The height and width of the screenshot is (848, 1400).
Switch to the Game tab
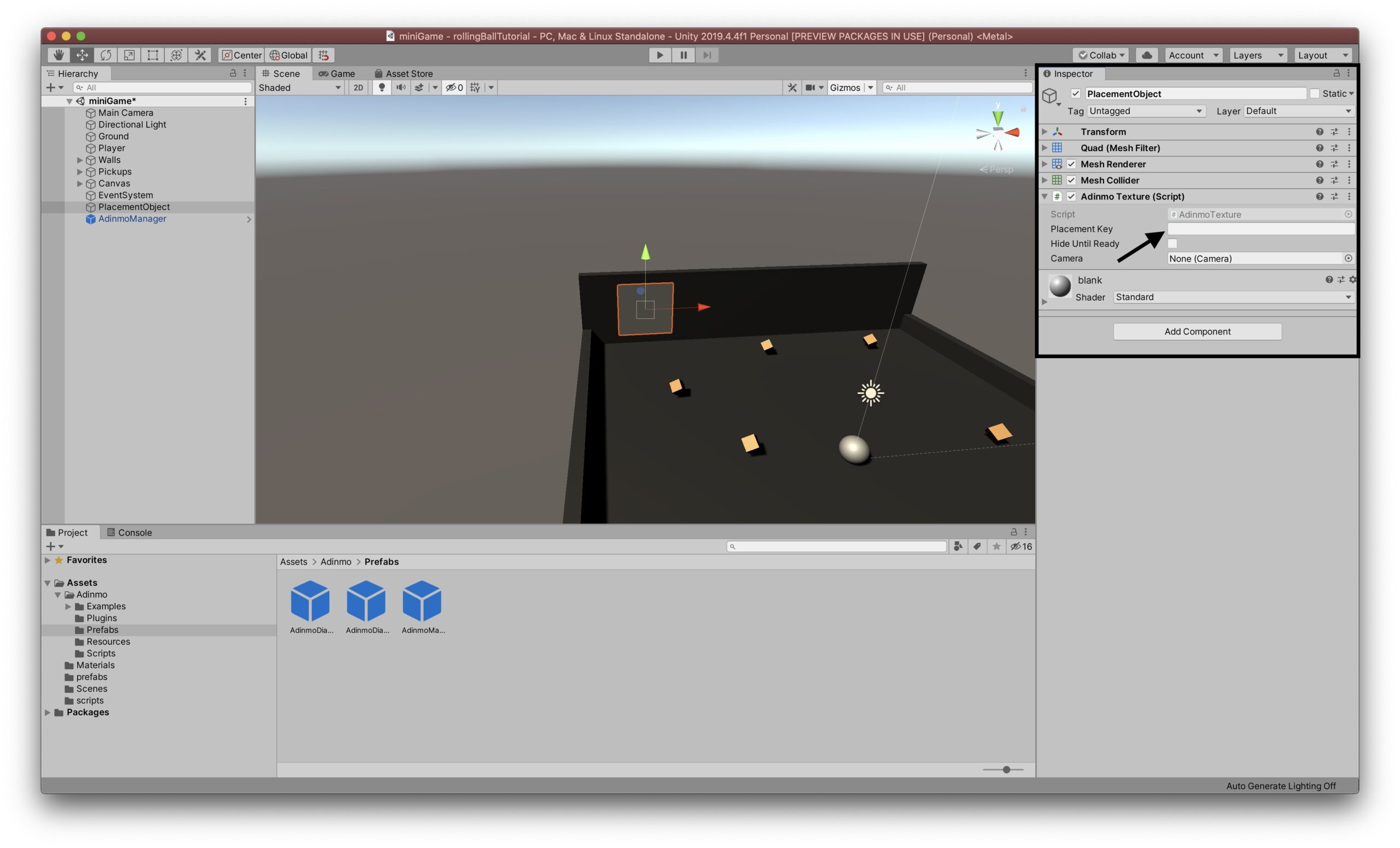tap(337, 73)
